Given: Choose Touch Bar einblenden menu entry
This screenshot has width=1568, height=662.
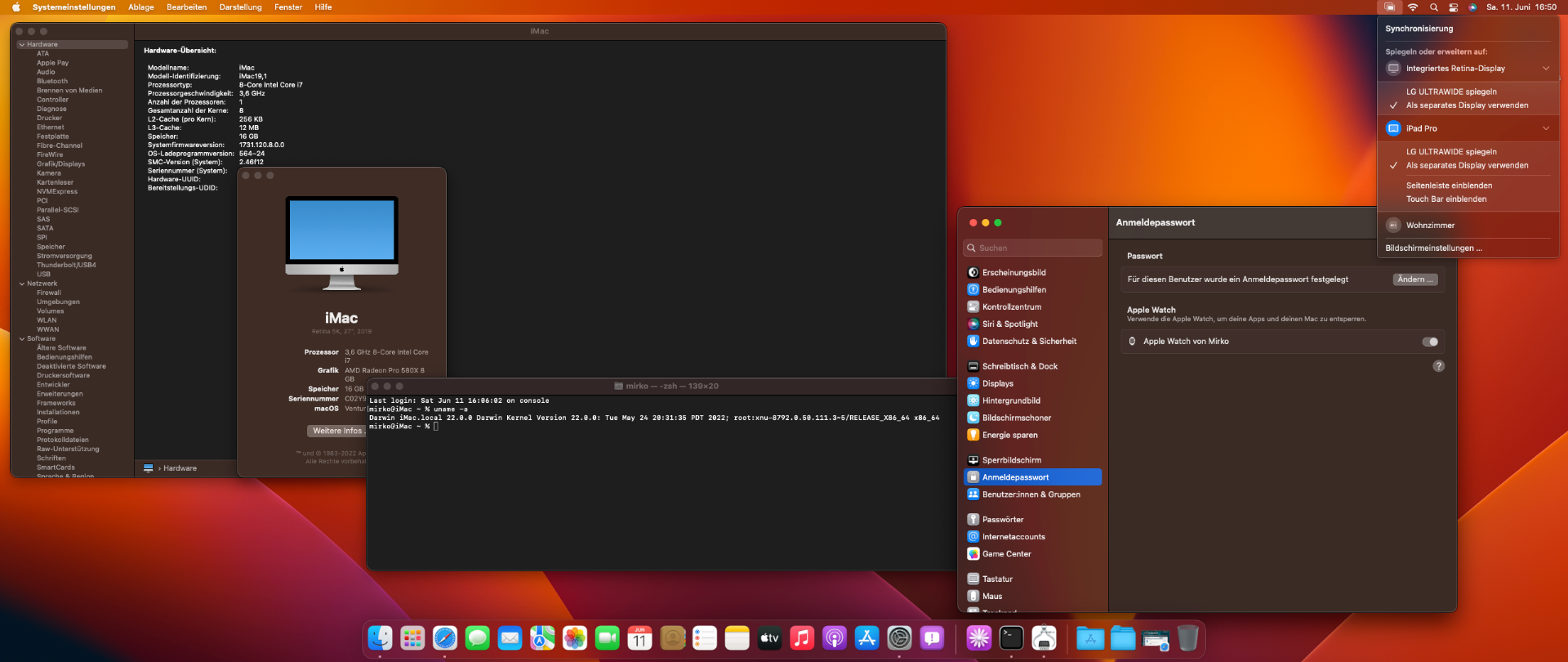Looking at the screenshot, I should click(x=1446, y=199).
